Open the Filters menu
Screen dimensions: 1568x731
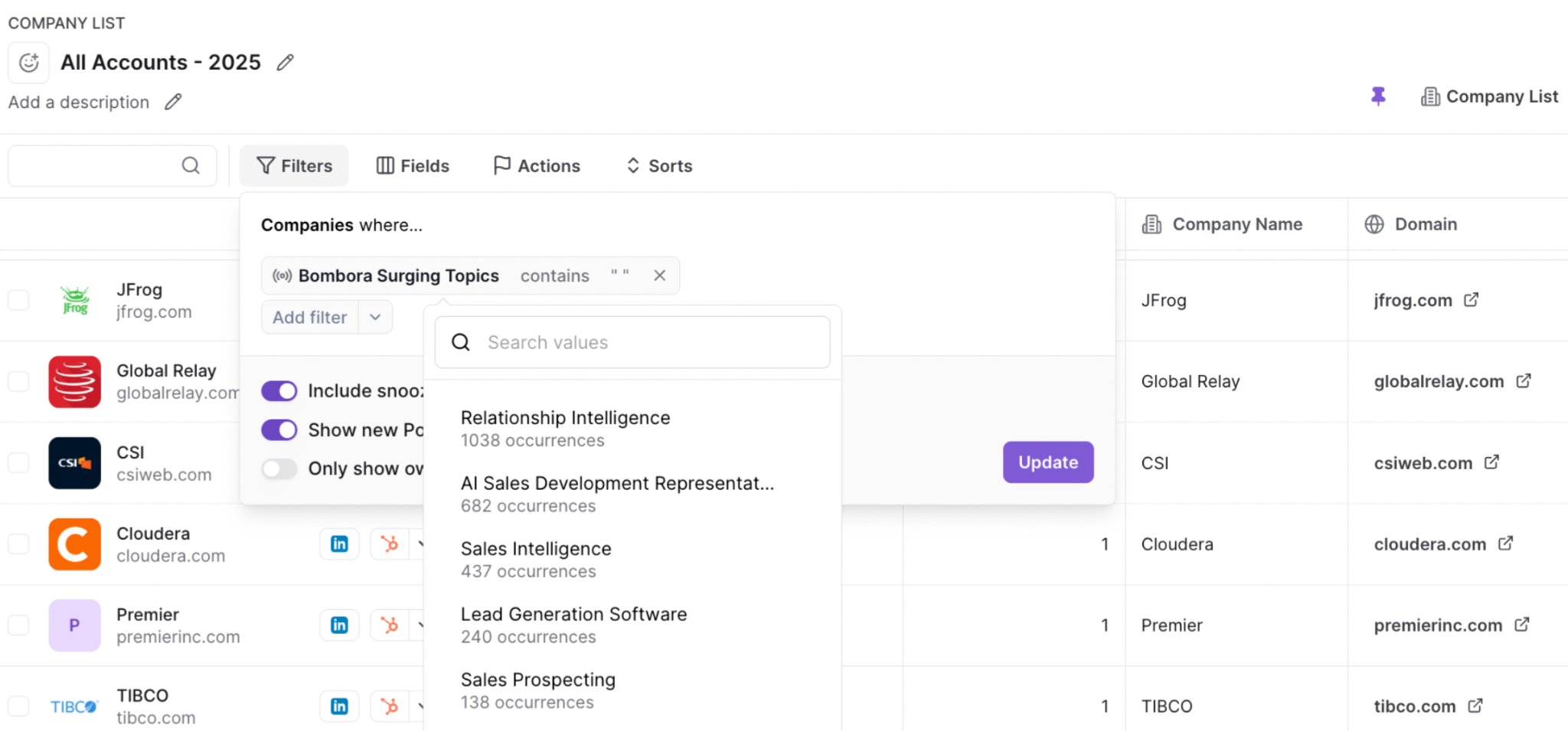point(294,166)
